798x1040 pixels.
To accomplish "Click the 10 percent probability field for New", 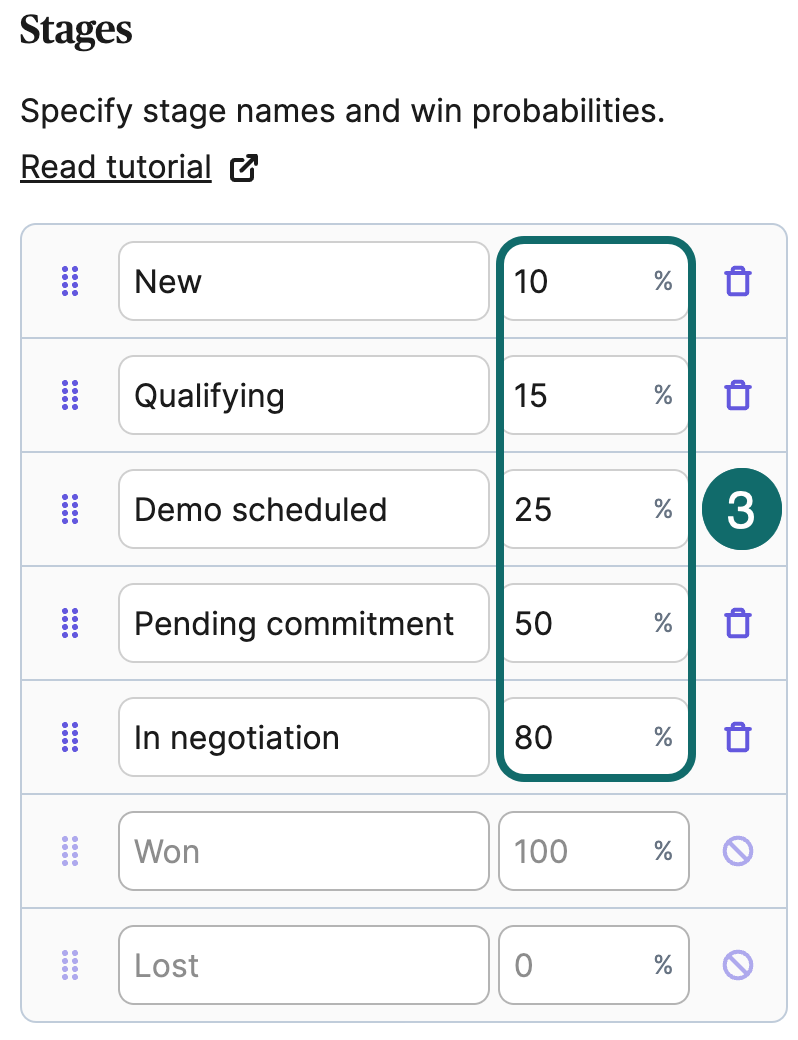I will (594, 281).
